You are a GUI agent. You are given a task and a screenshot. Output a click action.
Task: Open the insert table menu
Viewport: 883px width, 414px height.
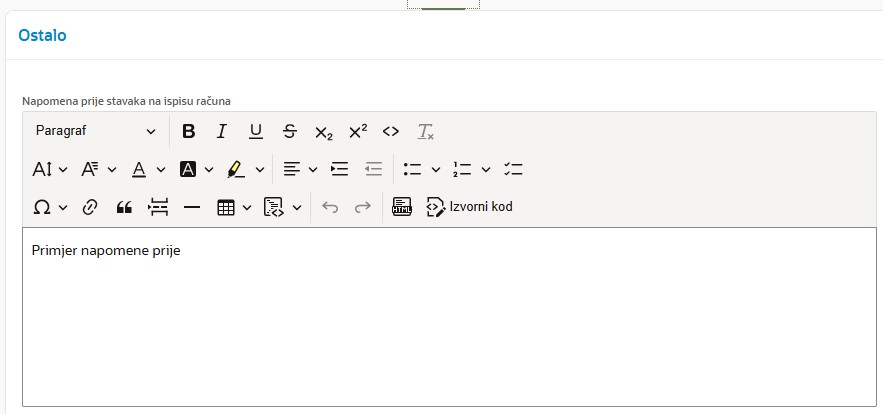pos(234,207)
